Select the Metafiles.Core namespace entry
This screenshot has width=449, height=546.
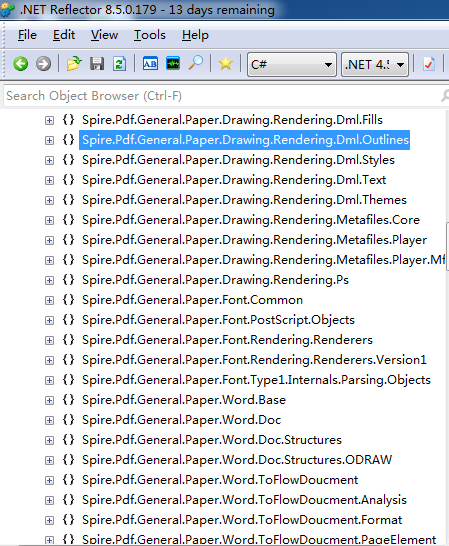coord(251,220)
